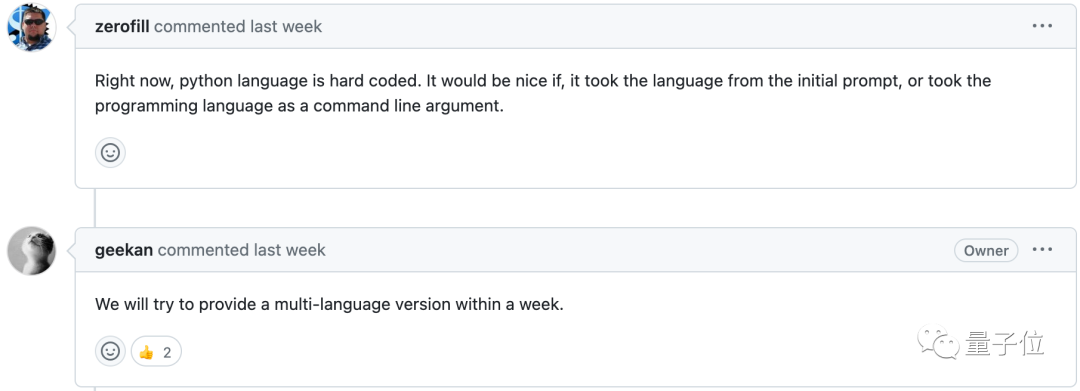Image resolution: width=1080 pixels, height=391 pixels.
Task: Add a smiley reaction to zerofill's comment
Action: (x=110, y=152)
